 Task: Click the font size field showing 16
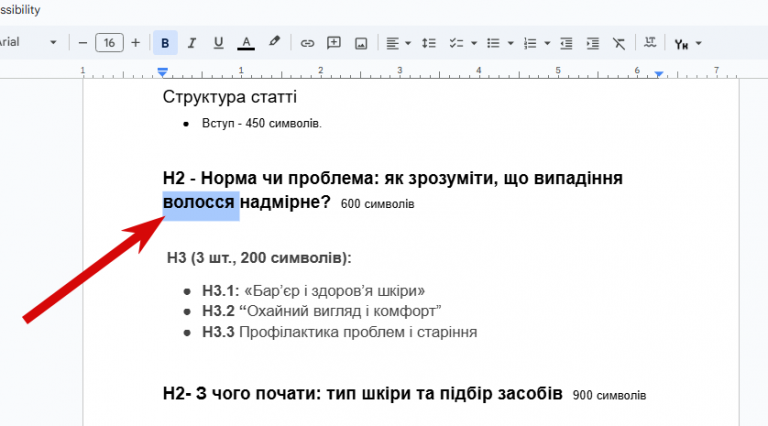click(x=109, y=43)
